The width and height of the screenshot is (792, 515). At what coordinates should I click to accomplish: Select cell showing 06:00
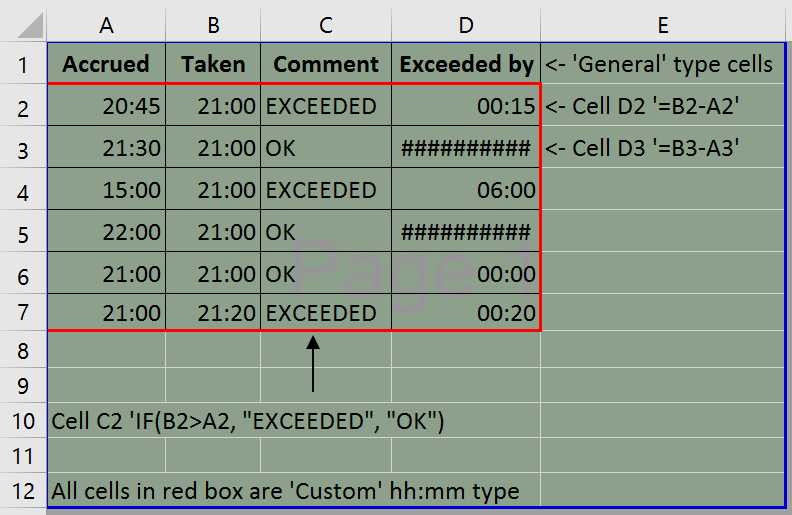pyautogui.click(x=466, y=189)
